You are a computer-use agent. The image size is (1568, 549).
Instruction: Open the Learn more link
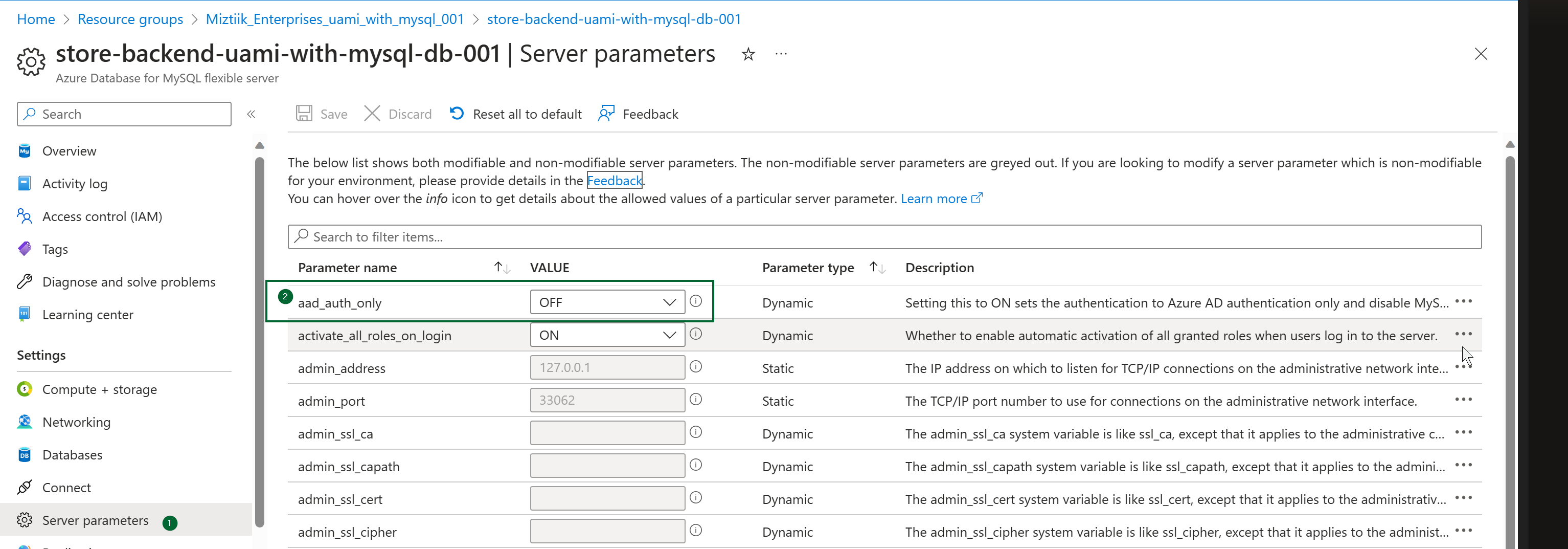tap(941, 199)
